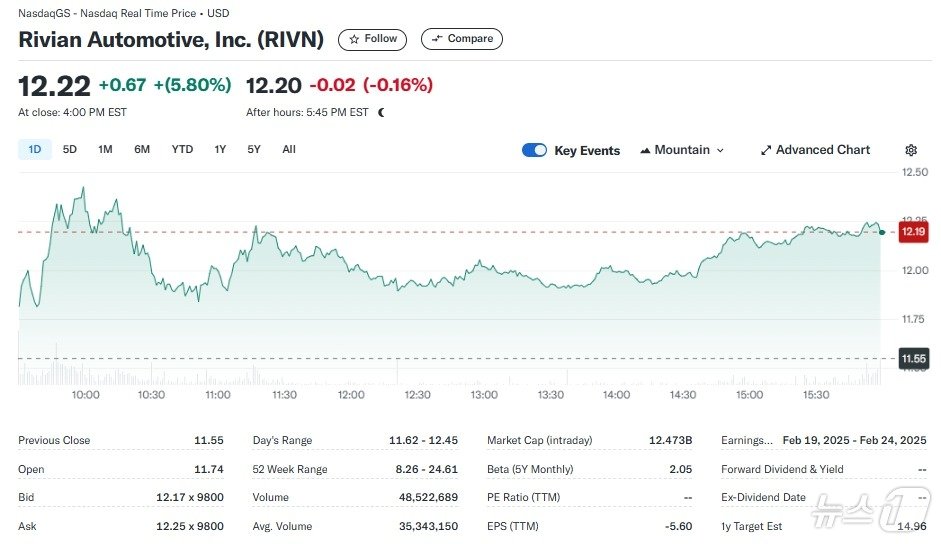Expand the Mountain chart style dropdown

[x=720, y=150]
